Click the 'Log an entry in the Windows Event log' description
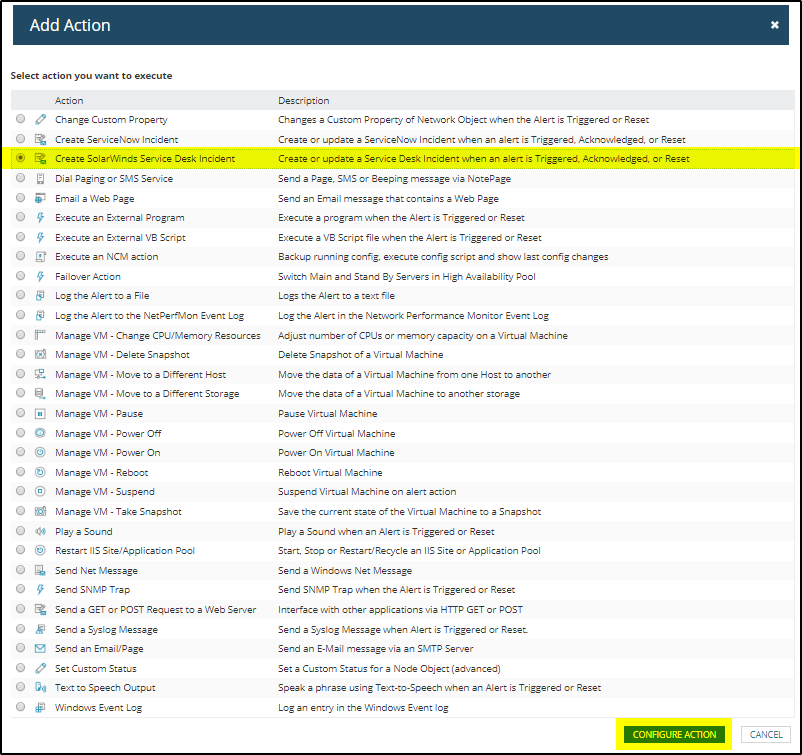Screen dimensions: 802x755 click(x=363, y=708)
